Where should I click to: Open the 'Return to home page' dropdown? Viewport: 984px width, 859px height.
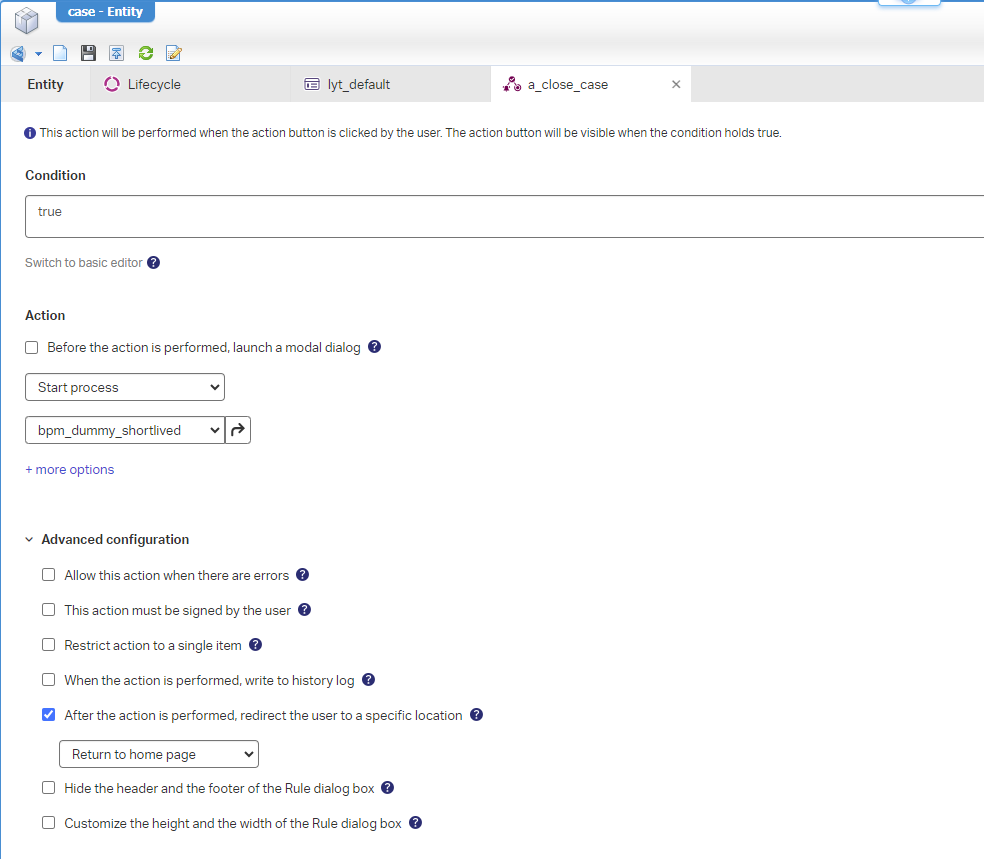159,754
